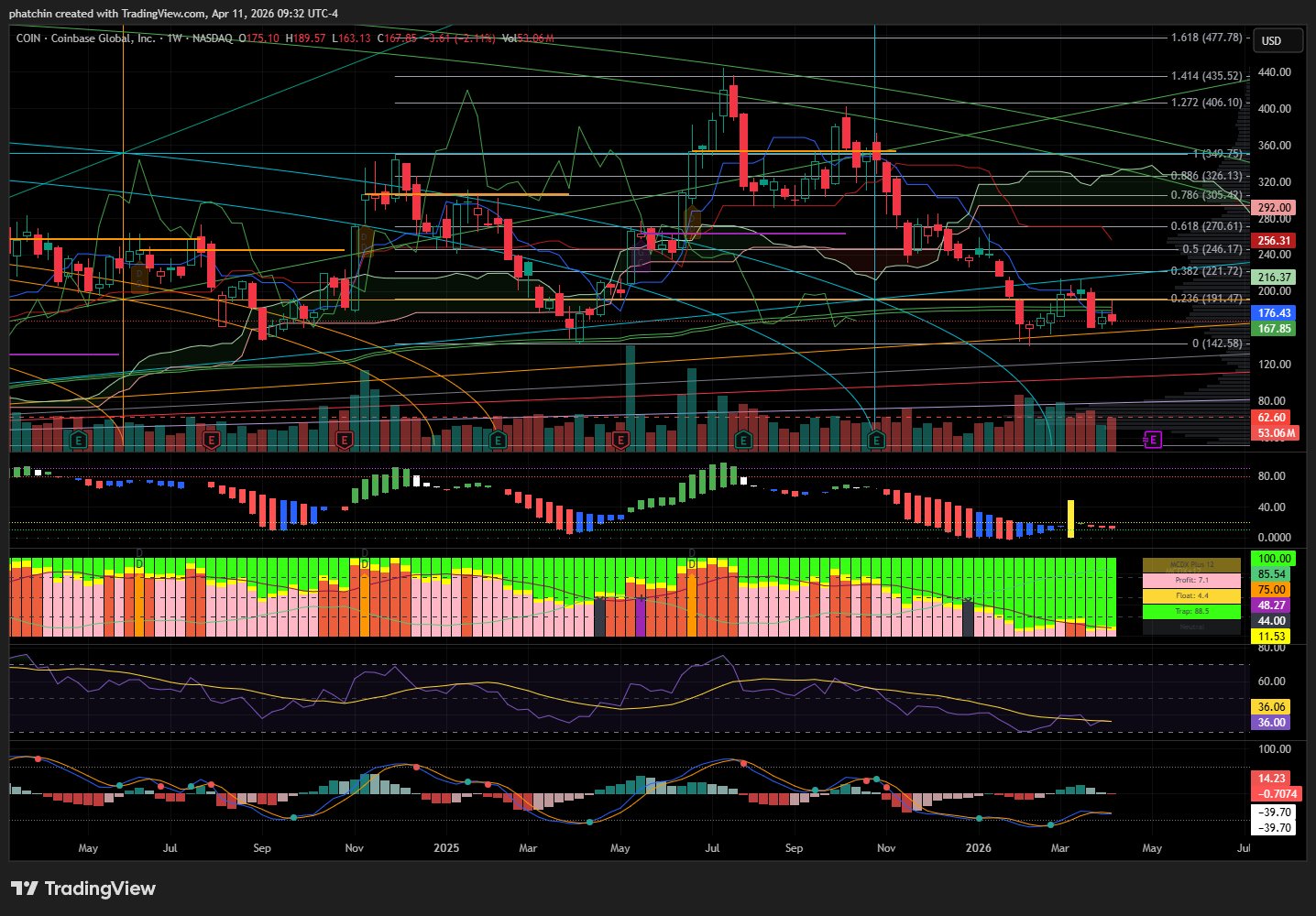Click the tall yellow histogram bar near March 2026
This screenshot has height=916, width=1316.
1070,518
